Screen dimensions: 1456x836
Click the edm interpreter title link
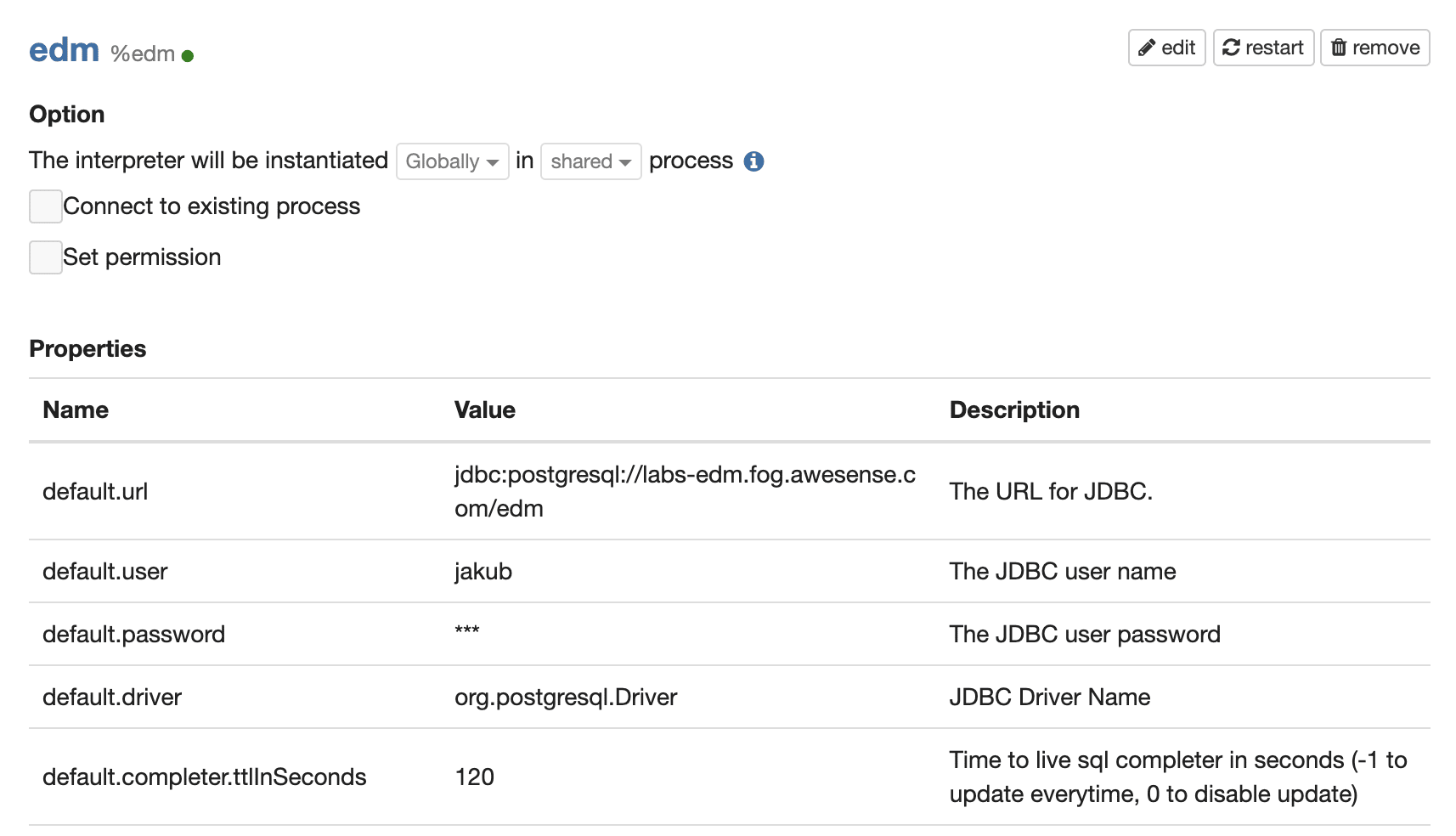(x=65, y=50)
